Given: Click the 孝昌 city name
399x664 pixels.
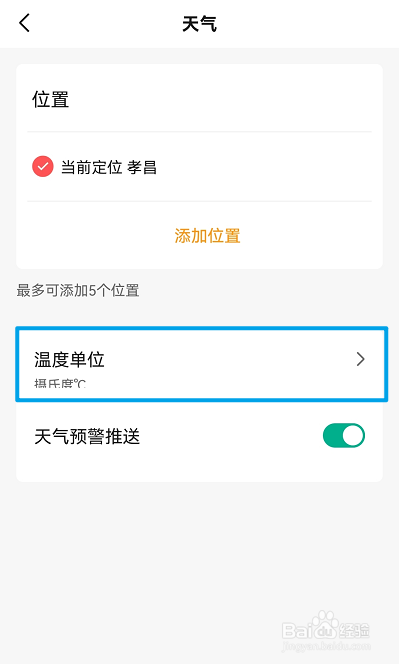Looking at the screenshot, I should tap(142, 167).
